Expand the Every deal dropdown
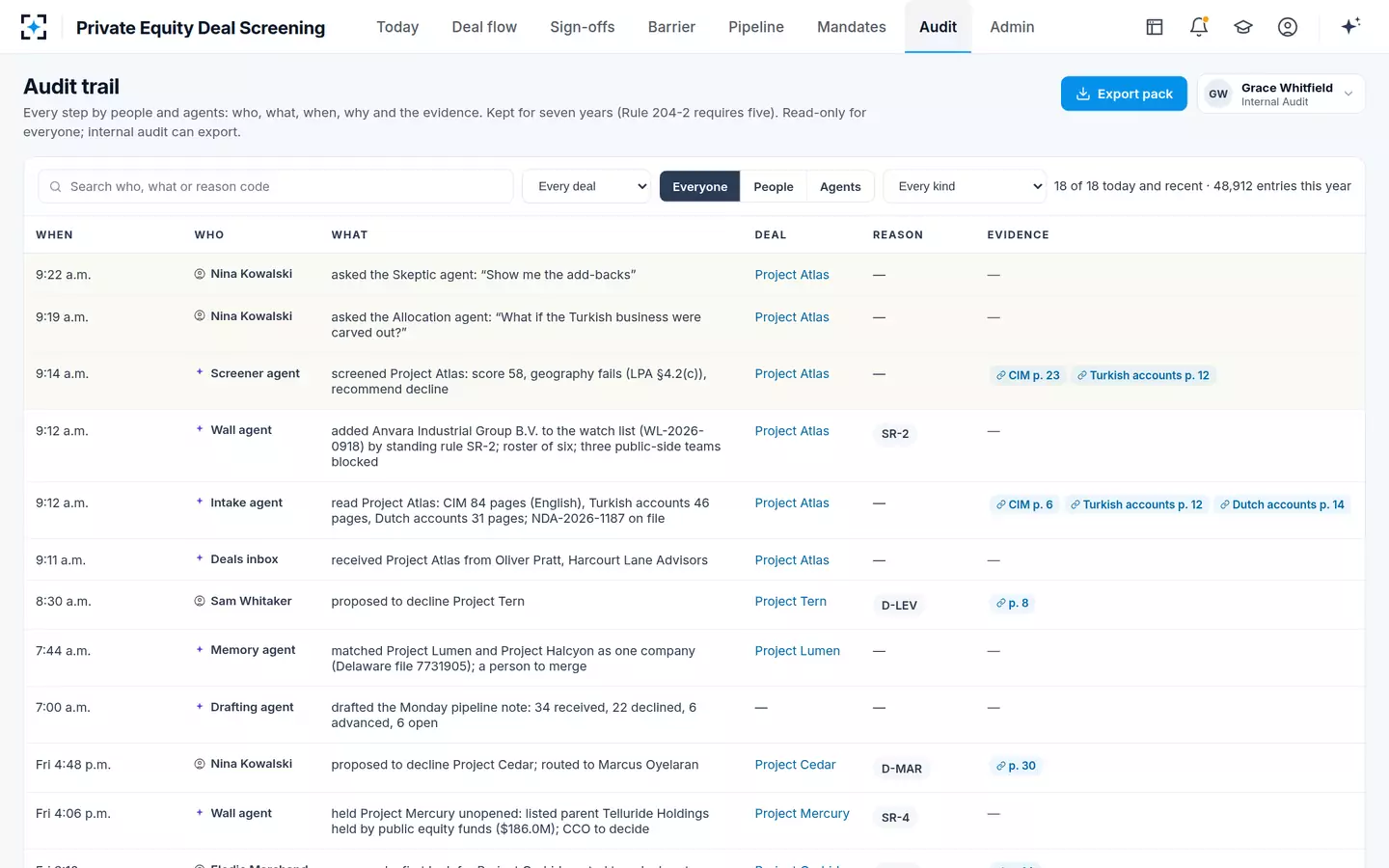The image size is (1389, 868). point(587,186)
